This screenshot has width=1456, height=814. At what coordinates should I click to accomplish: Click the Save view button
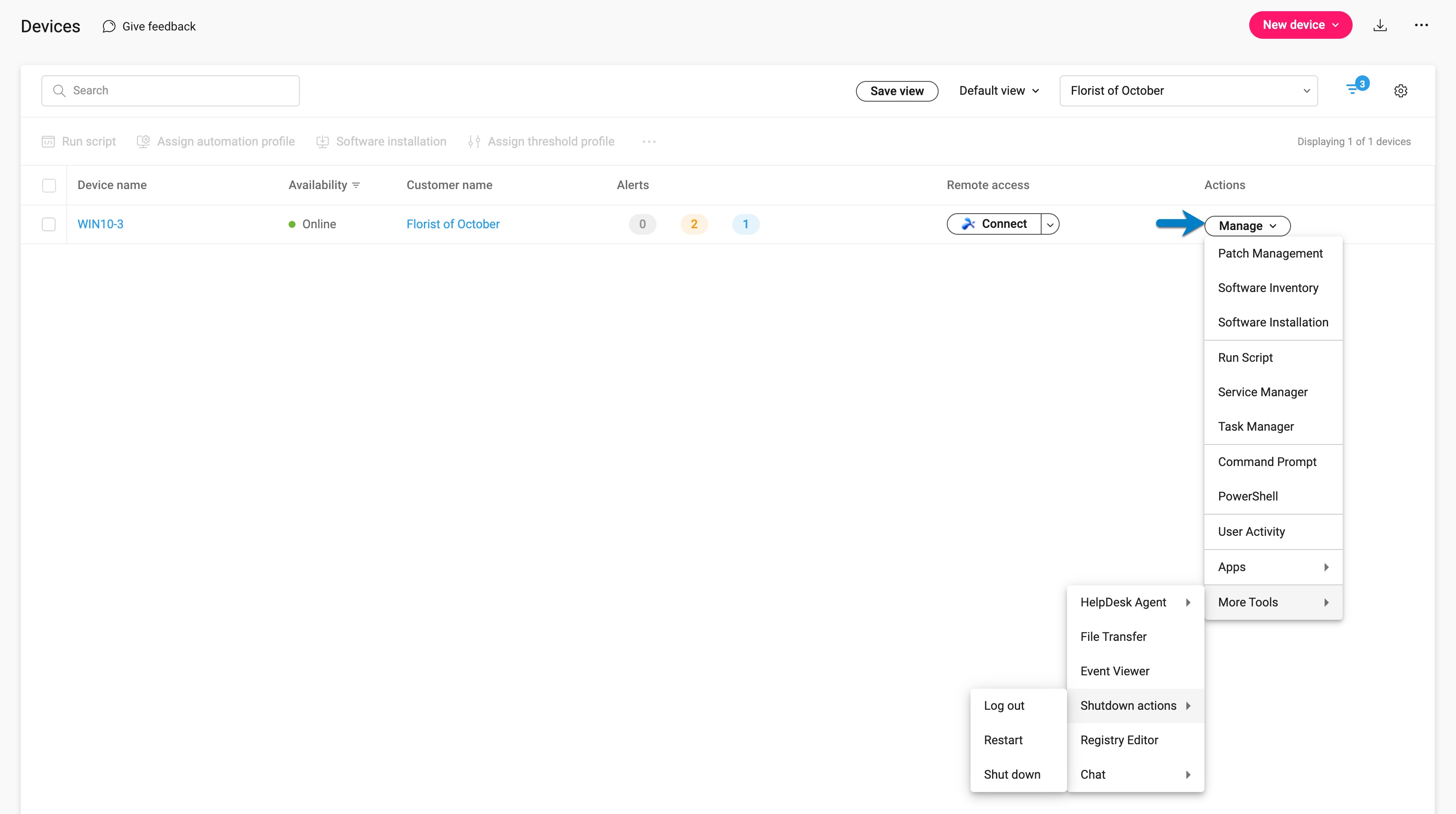[896, 91]
